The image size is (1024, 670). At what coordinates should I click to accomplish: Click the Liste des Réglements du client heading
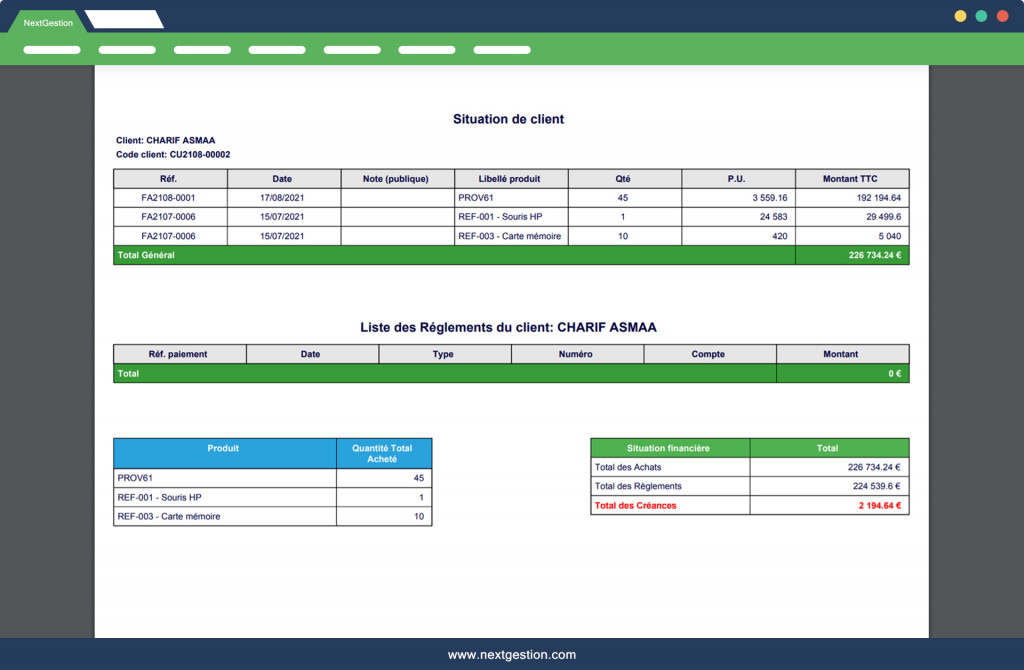(x=508, y=327)
